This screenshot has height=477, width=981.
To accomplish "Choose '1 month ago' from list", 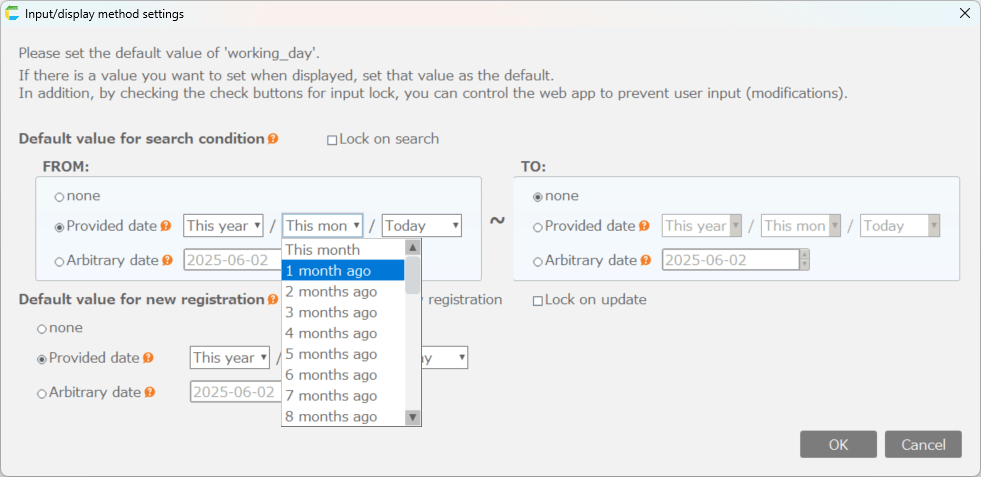I will 343,270.
